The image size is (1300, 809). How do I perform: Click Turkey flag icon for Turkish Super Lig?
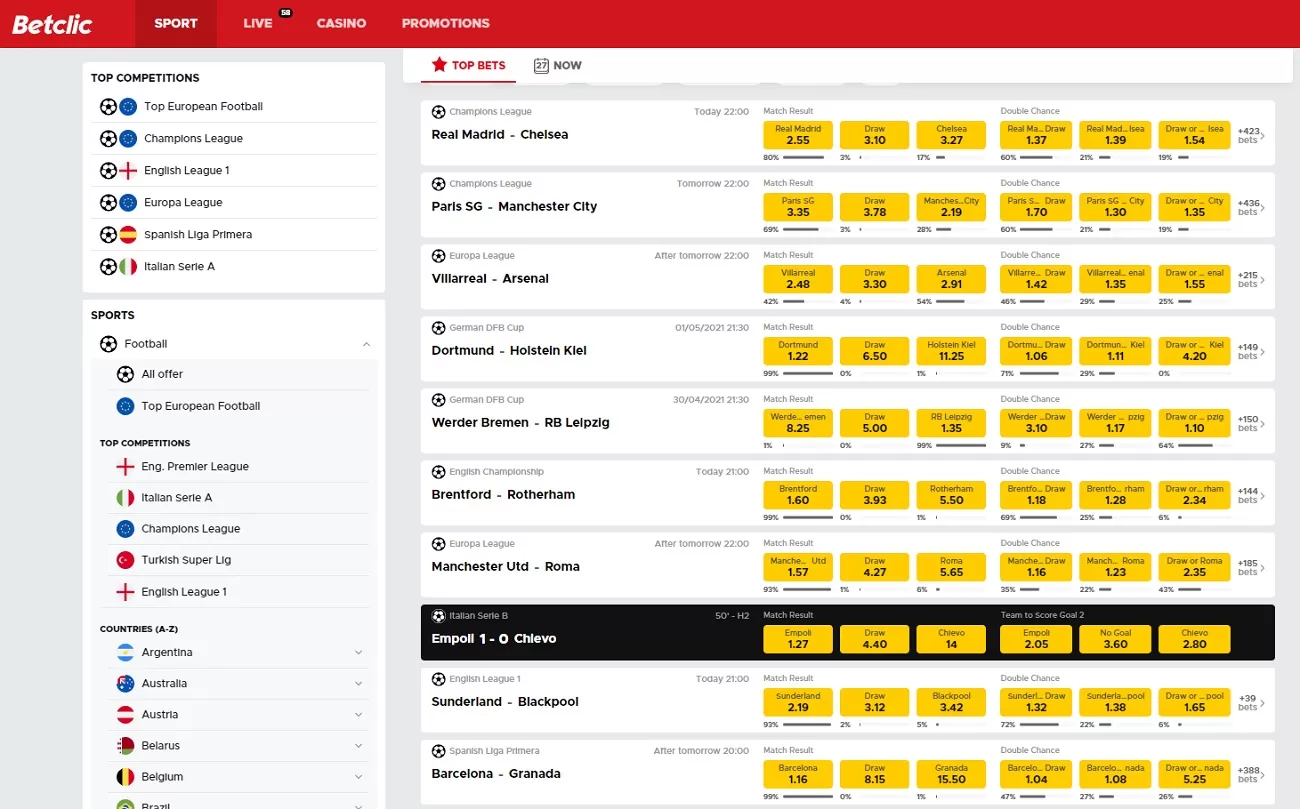pos(125,560)
